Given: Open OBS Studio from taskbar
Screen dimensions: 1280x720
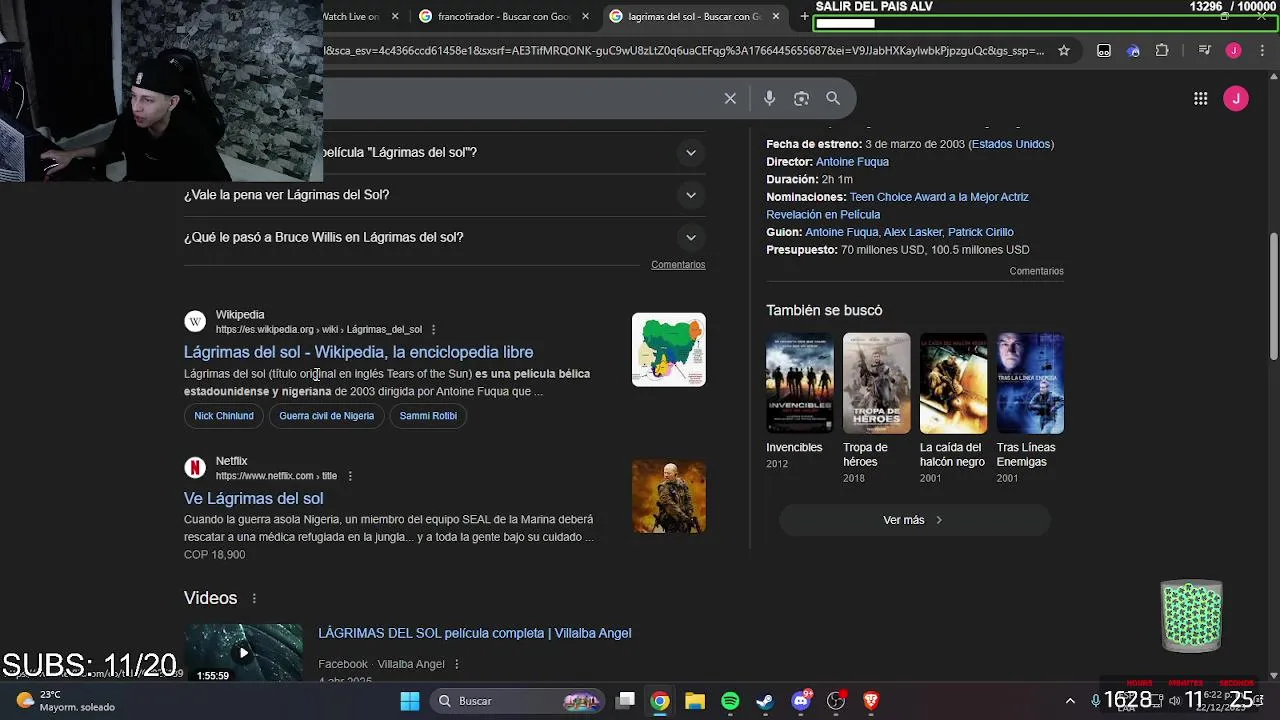Looking at the screenshot, I should coord(836,701).
